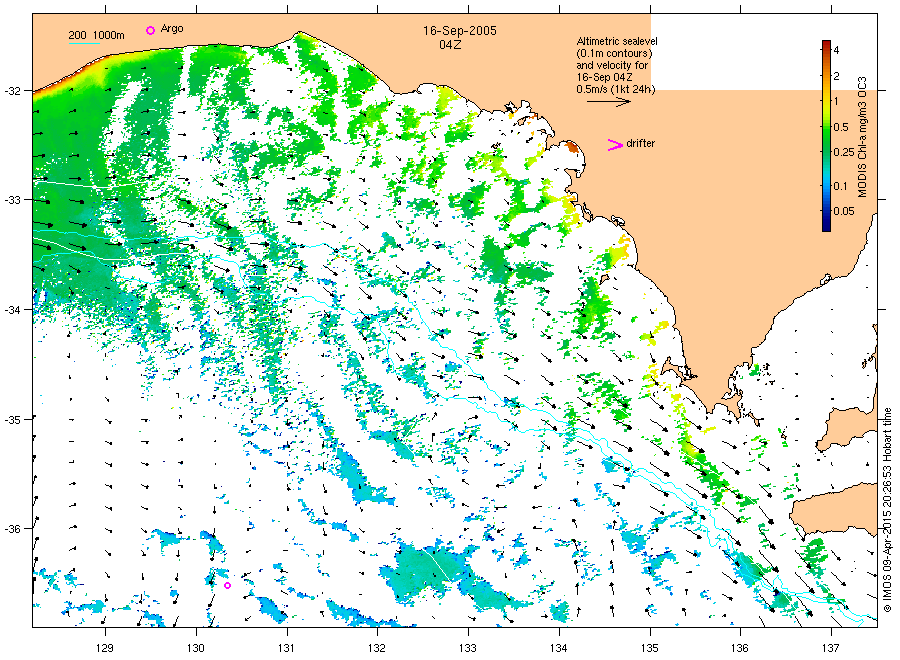The height and width of the screenshot is (660, 900).
Task: Click the colorbar tick label '0.5'
Action: [841, 127]
